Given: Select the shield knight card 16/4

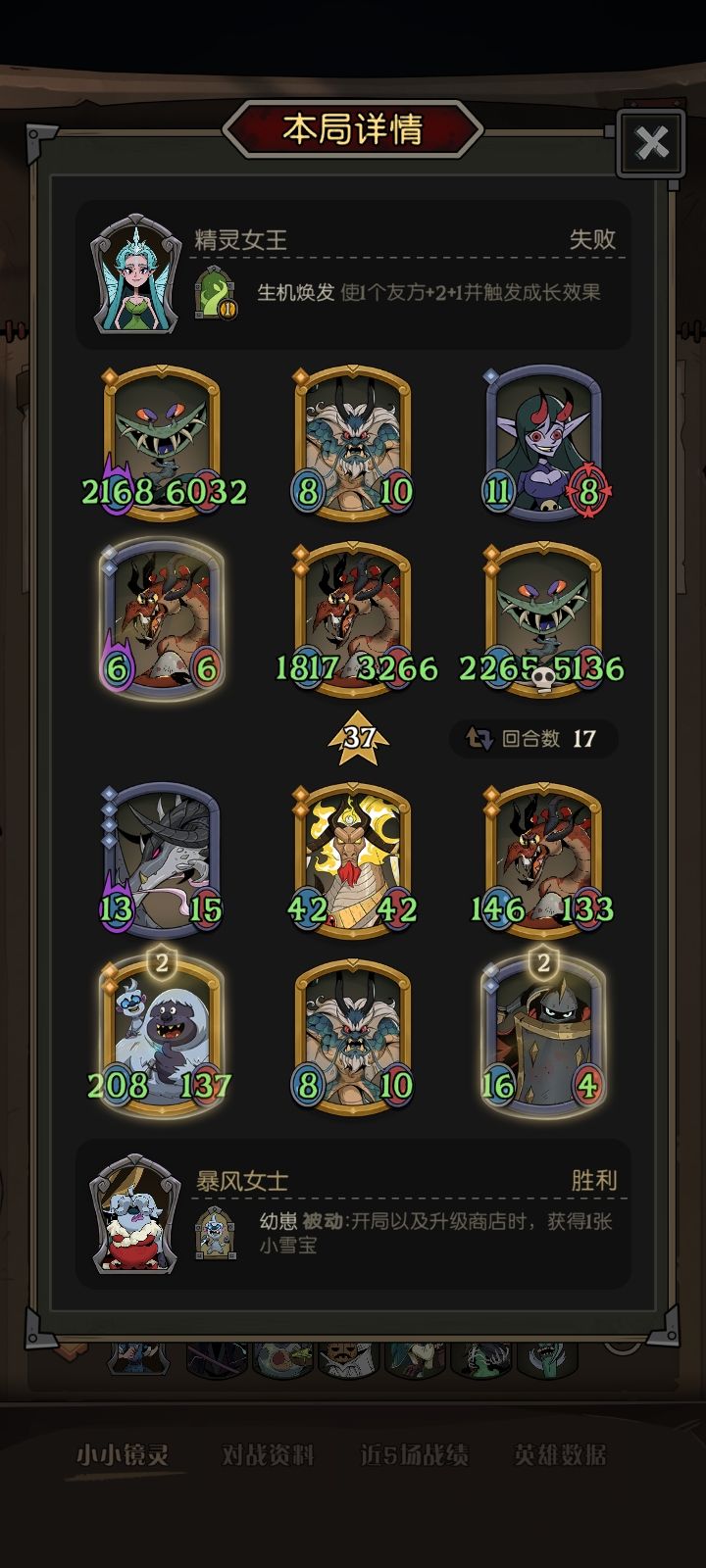Looking at the screenshot, I should tap(544, 1037).
